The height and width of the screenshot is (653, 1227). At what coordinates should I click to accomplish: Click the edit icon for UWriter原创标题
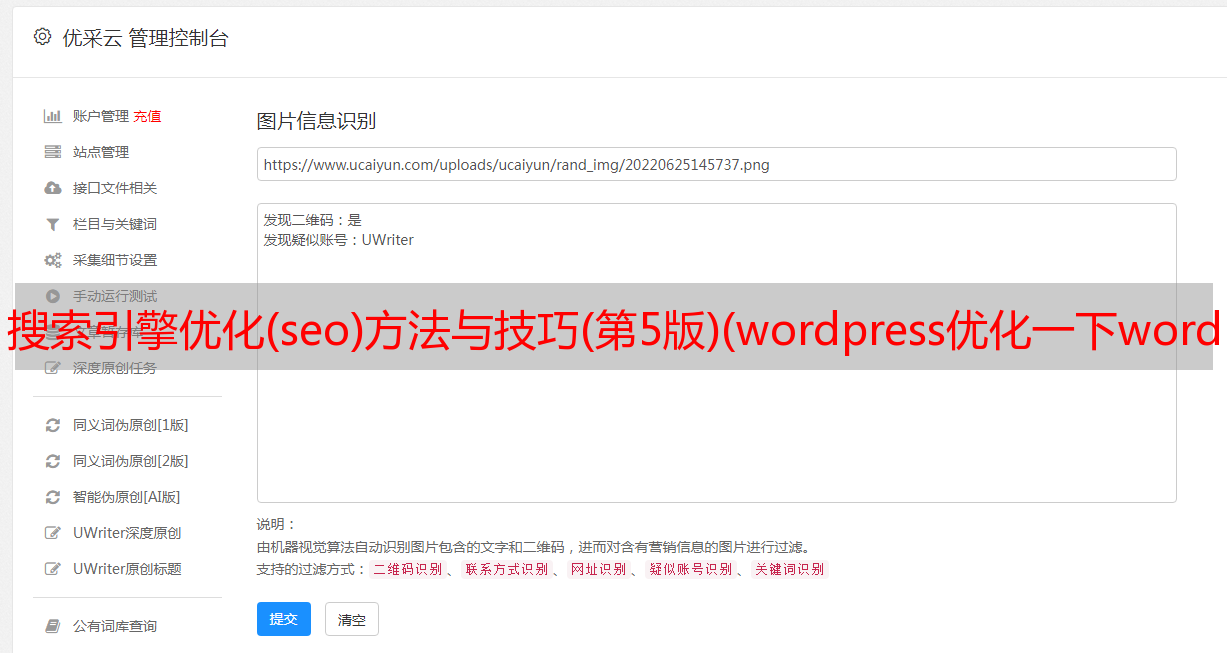53,569
